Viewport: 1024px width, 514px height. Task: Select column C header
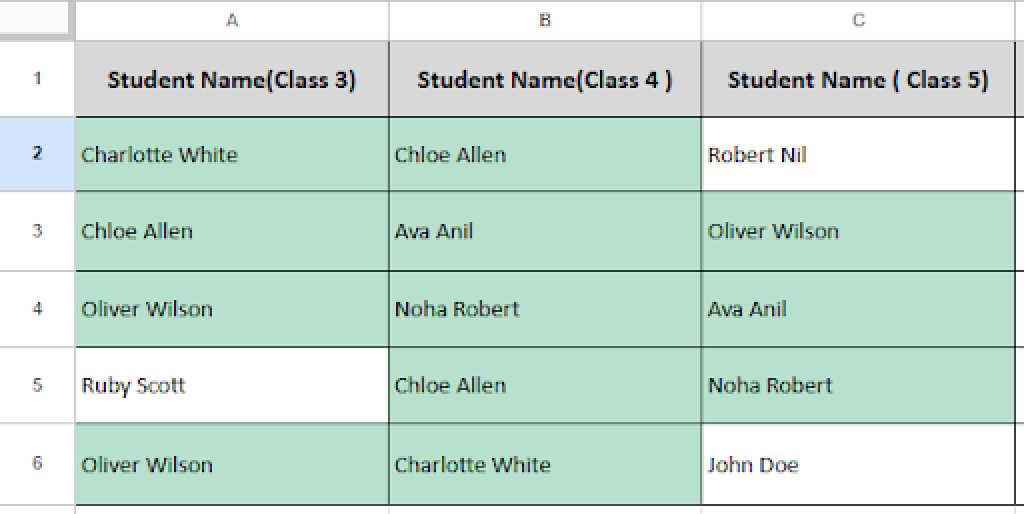858,20
